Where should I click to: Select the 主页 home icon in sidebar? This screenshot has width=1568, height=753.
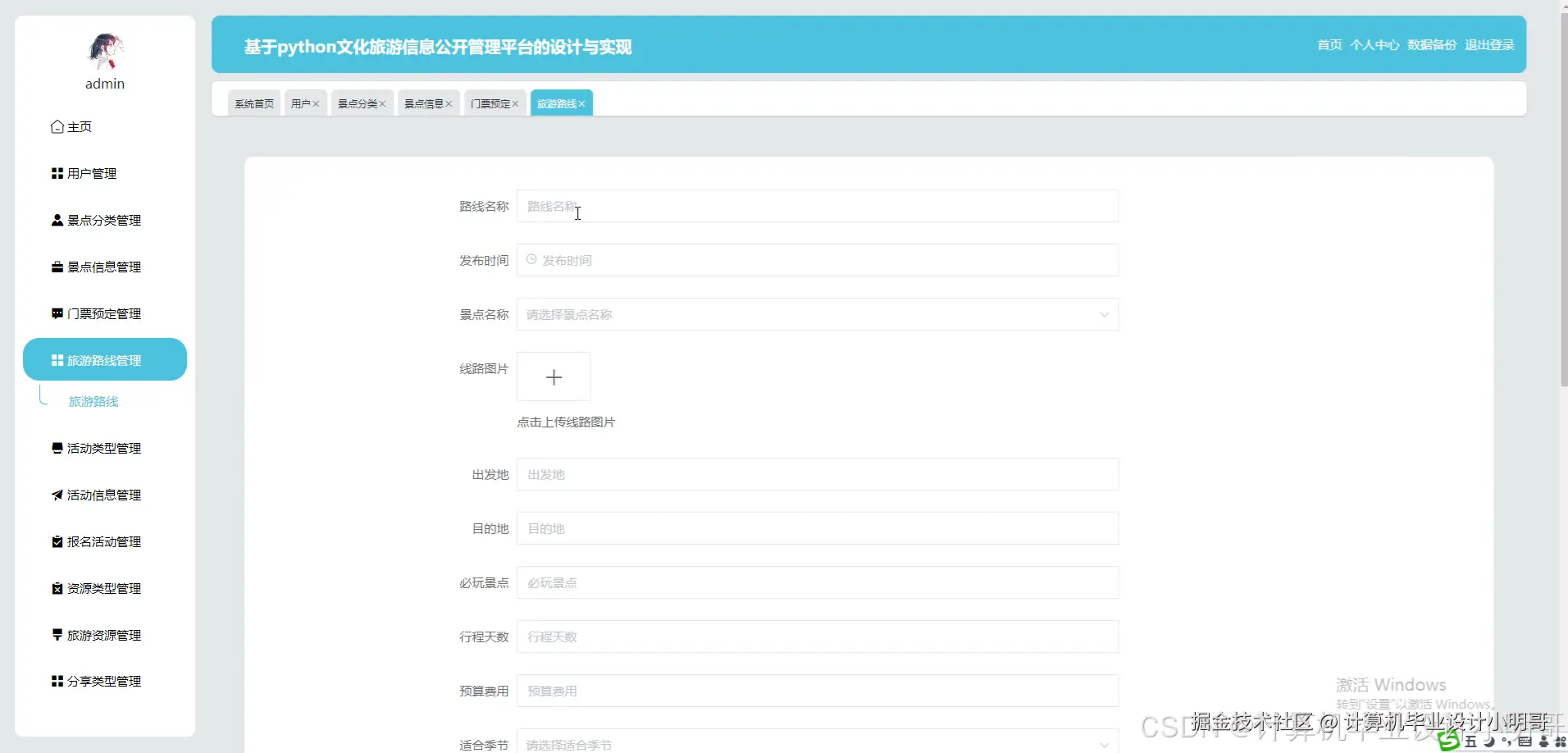(x=56, y=126)
